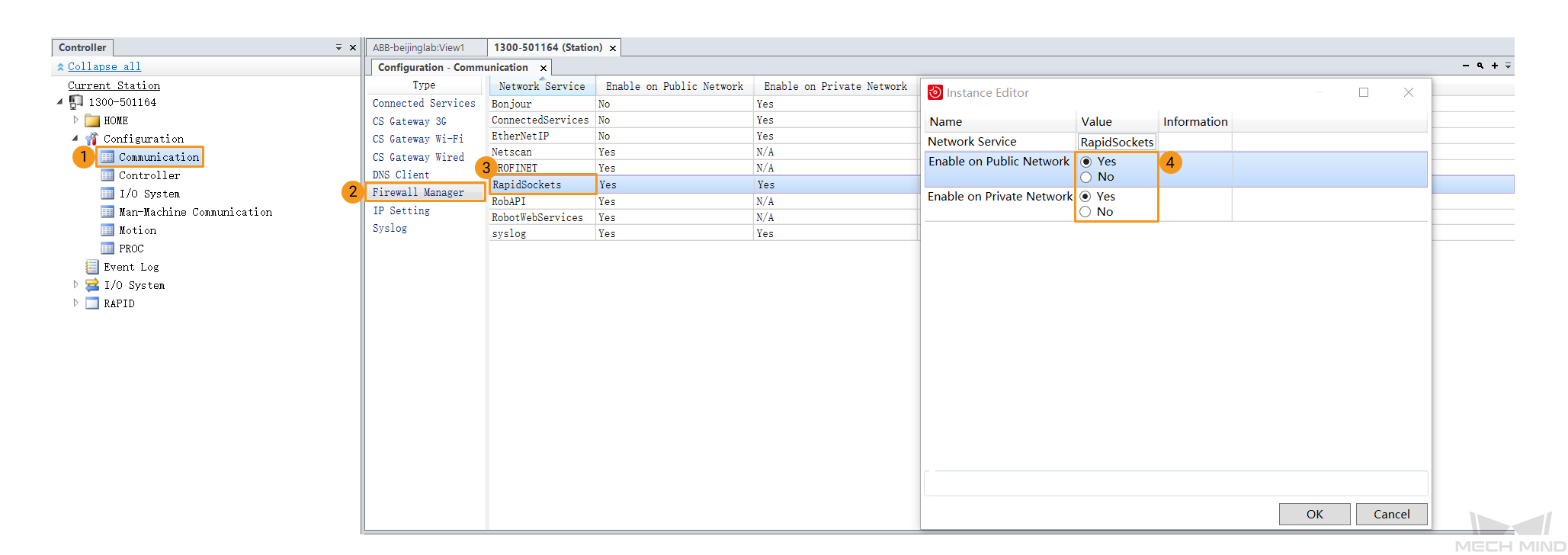The width and height of the screenshot is (1568, 555).
Task: Click Cancel in Instance Editor
Action: tap(1392, 514)
